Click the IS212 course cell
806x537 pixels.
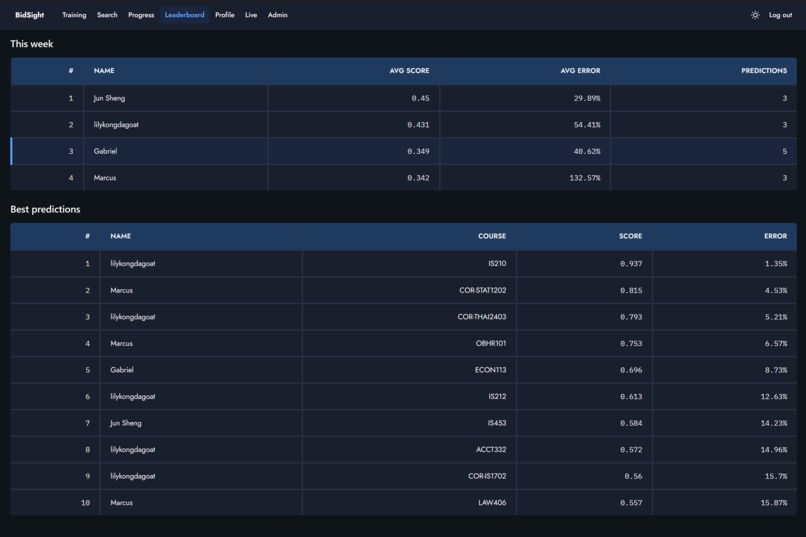pyautogui.click(x=497, y=397)
